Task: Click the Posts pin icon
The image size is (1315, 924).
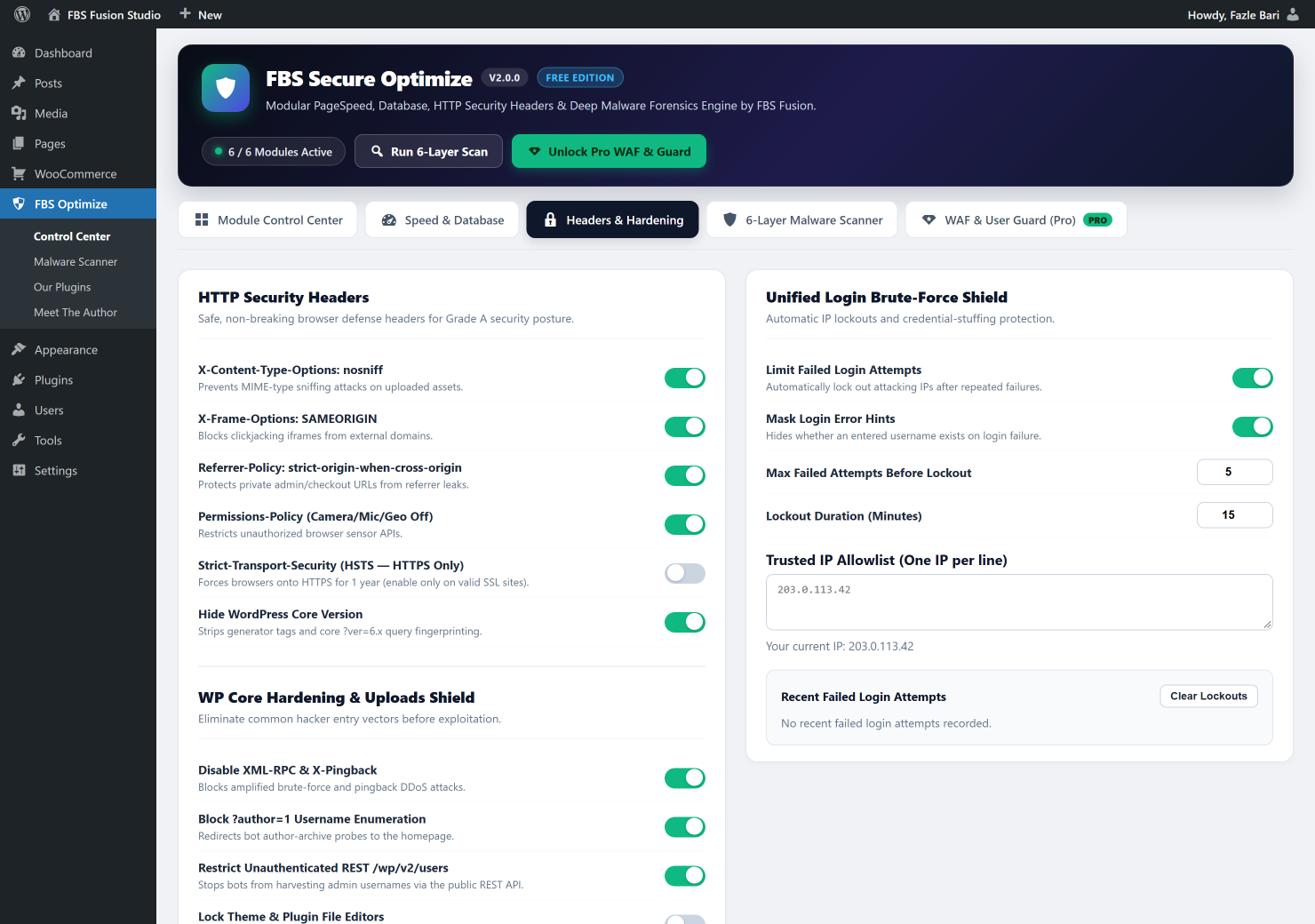Action: [x=19, y=83]
